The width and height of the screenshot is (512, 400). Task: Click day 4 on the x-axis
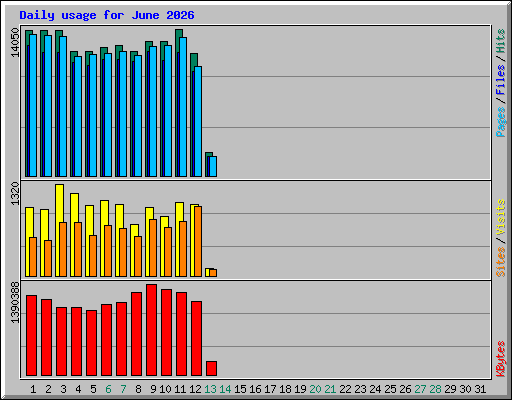(x=78, y=389)
